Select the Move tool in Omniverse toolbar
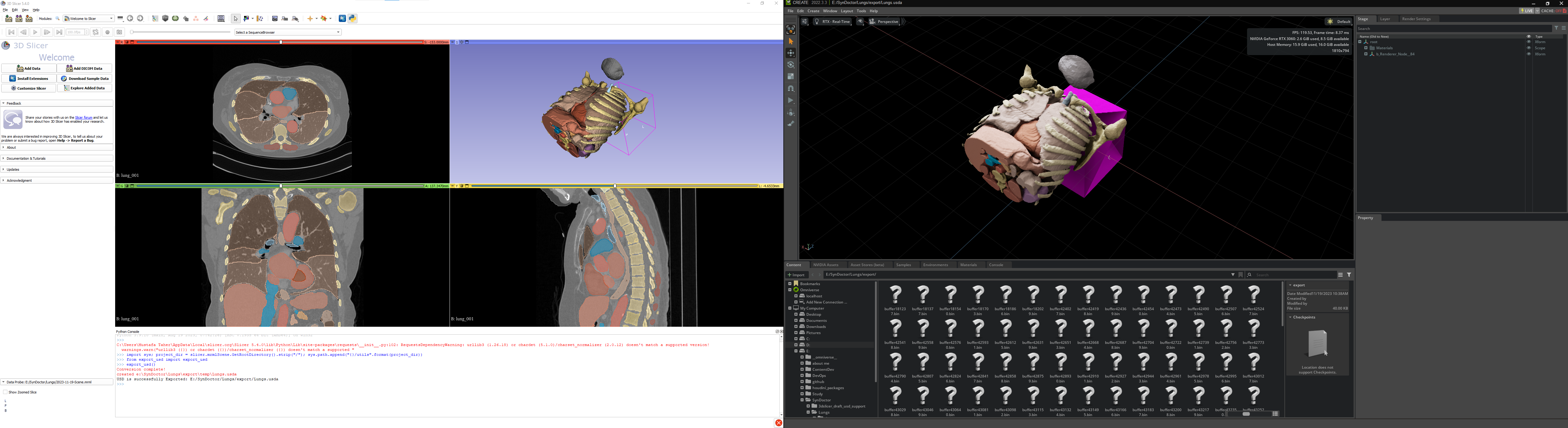1568x428 pixels. pos(791,53)
